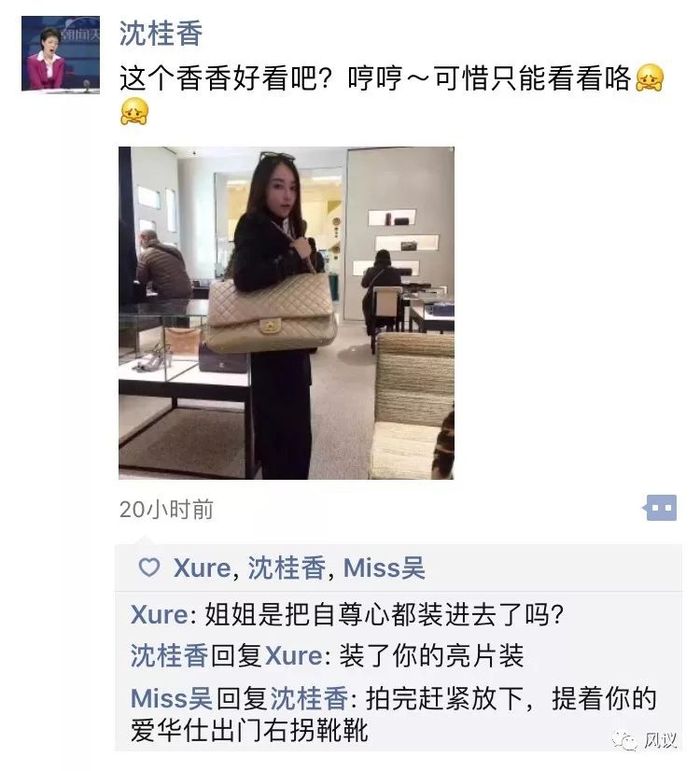Open Xure's name starting the first comment
Image resolution: width=700 pixels, height=771 pixels.
[159, 615]
